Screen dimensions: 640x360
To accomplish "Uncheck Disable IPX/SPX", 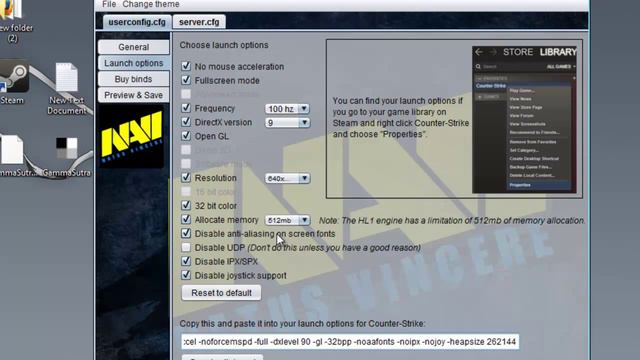I will (x=186, y=261).
